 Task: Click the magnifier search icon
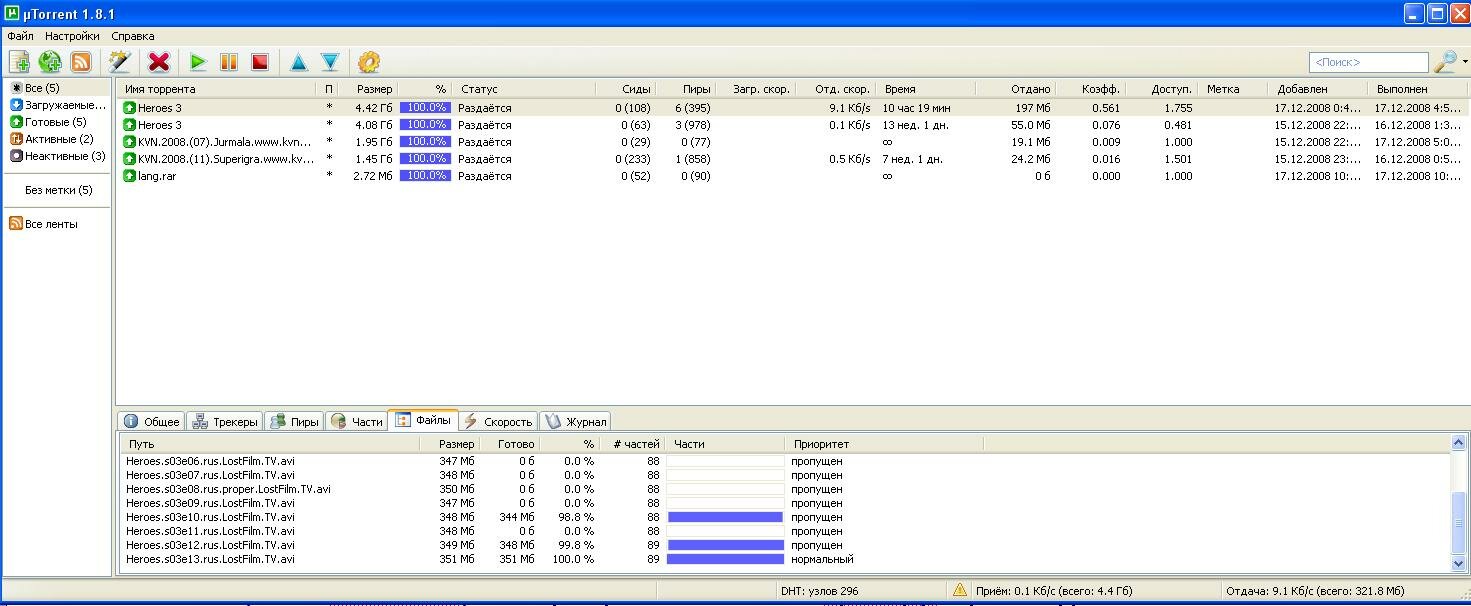point(1444,62)
